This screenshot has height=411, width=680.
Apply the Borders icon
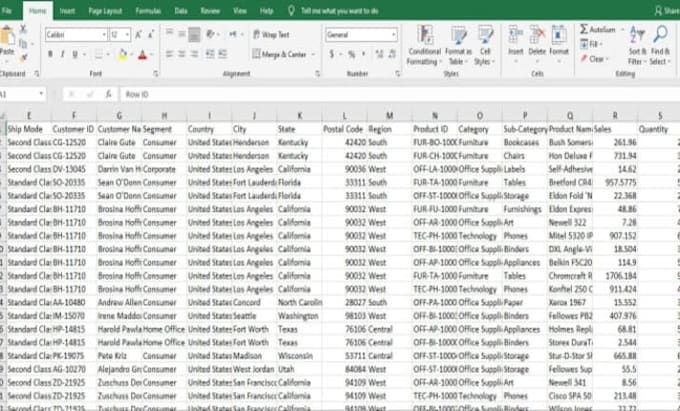tap(99, 54)
